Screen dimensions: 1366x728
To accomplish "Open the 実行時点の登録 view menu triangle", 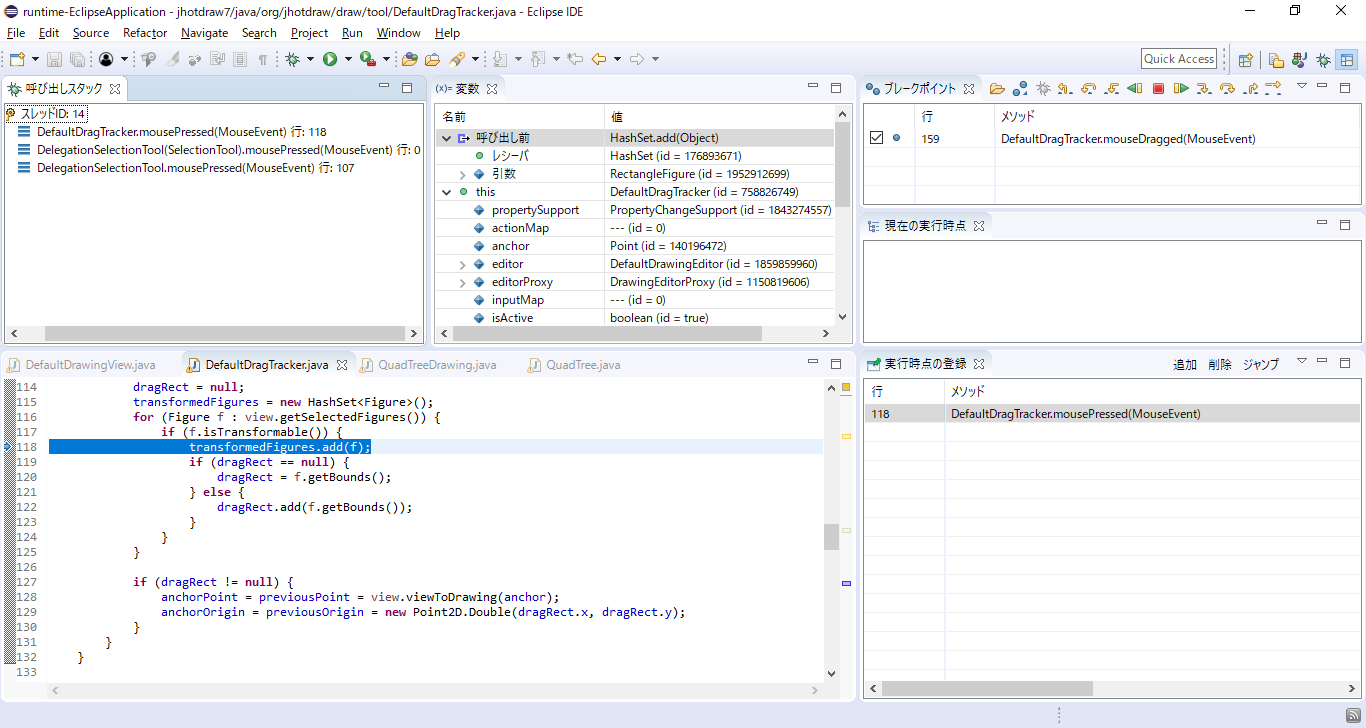I will point(1301,361).
